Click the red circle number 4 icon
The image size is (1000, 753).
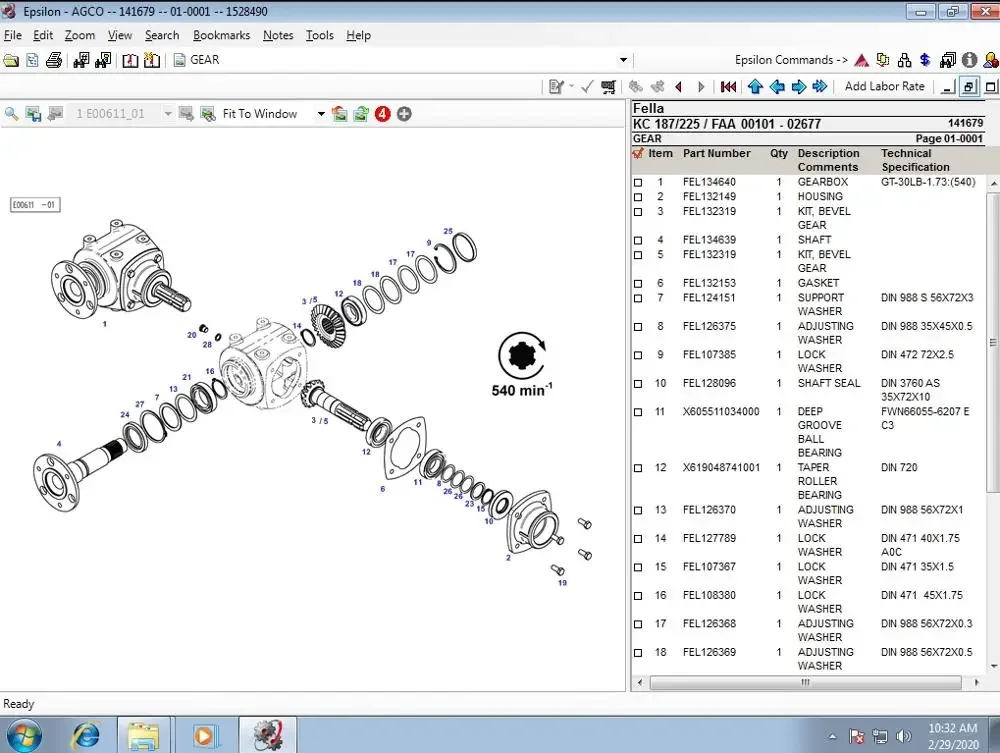coord(383,114)
